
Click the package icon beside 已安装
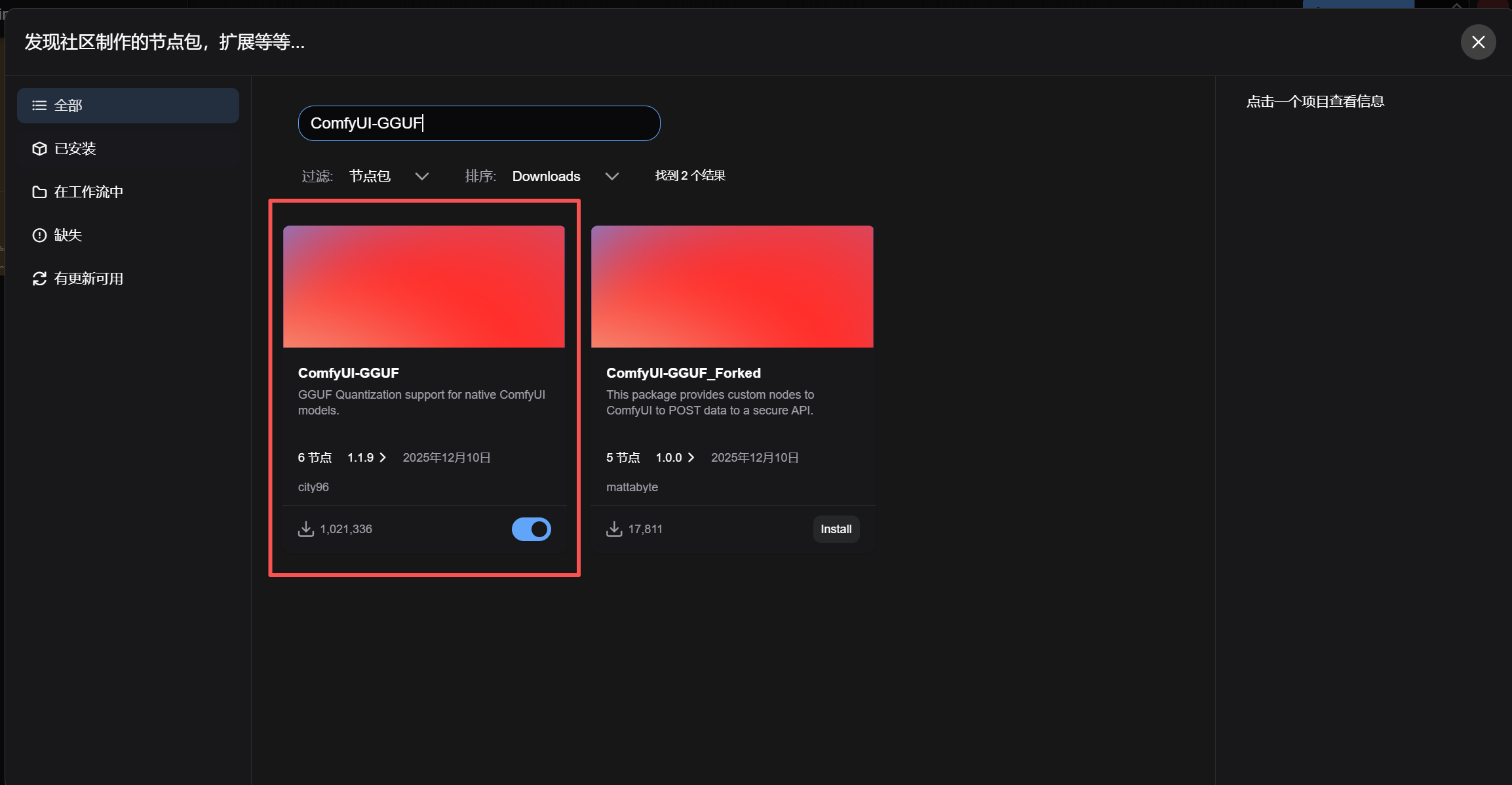pos(39,149)
